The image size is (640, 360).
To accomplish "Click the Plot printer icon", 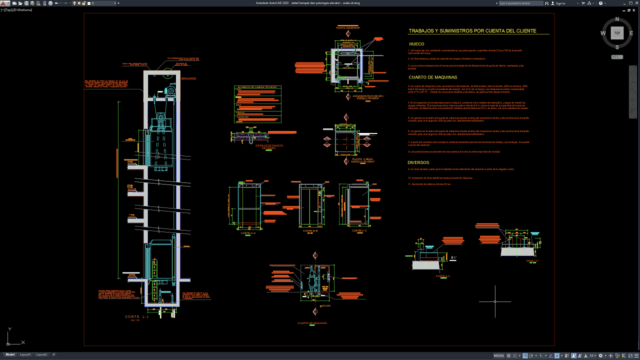I will pyautogui.click(x=51, y=3).
